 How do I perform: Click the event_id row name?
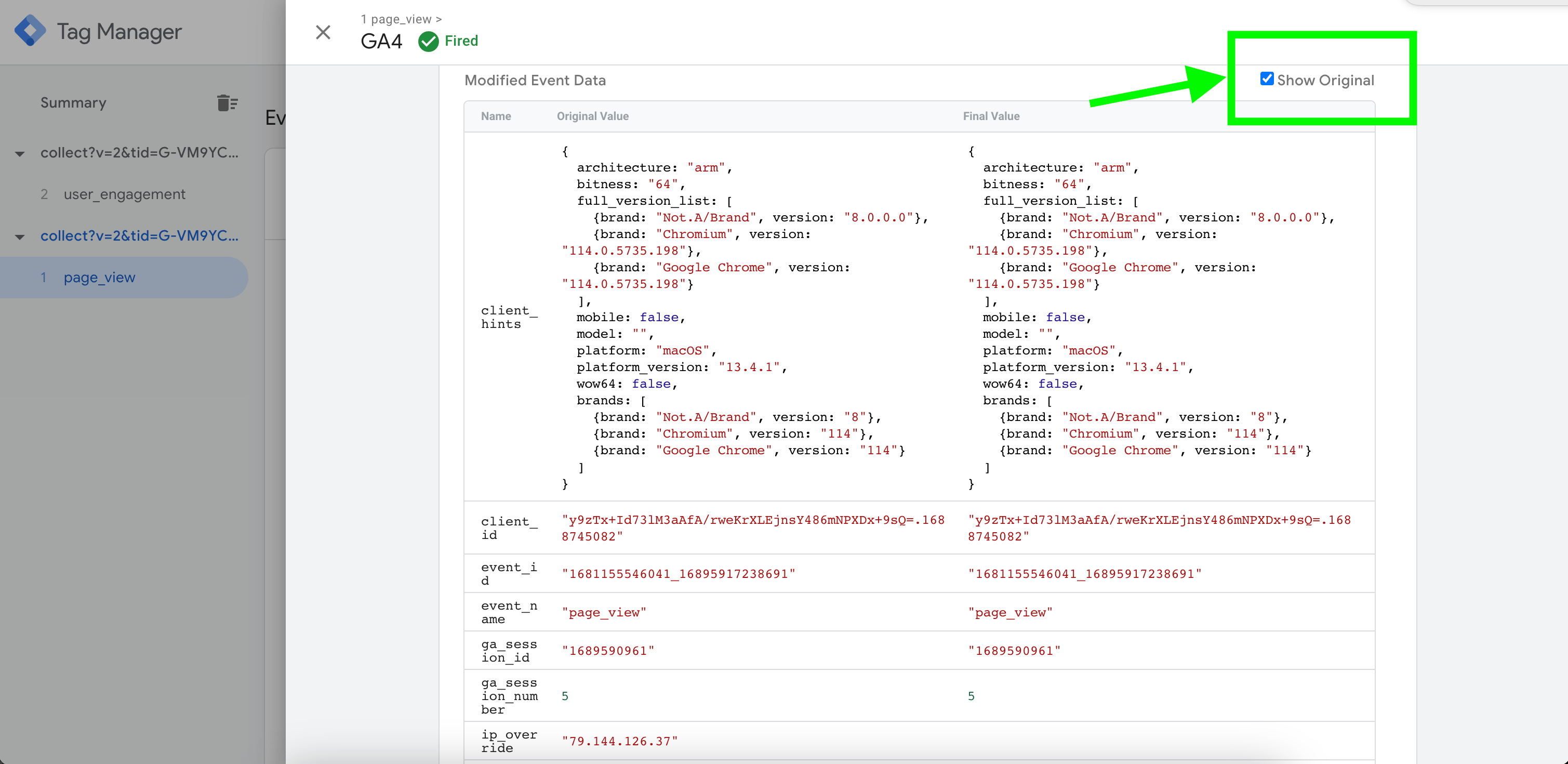(509, 573)
